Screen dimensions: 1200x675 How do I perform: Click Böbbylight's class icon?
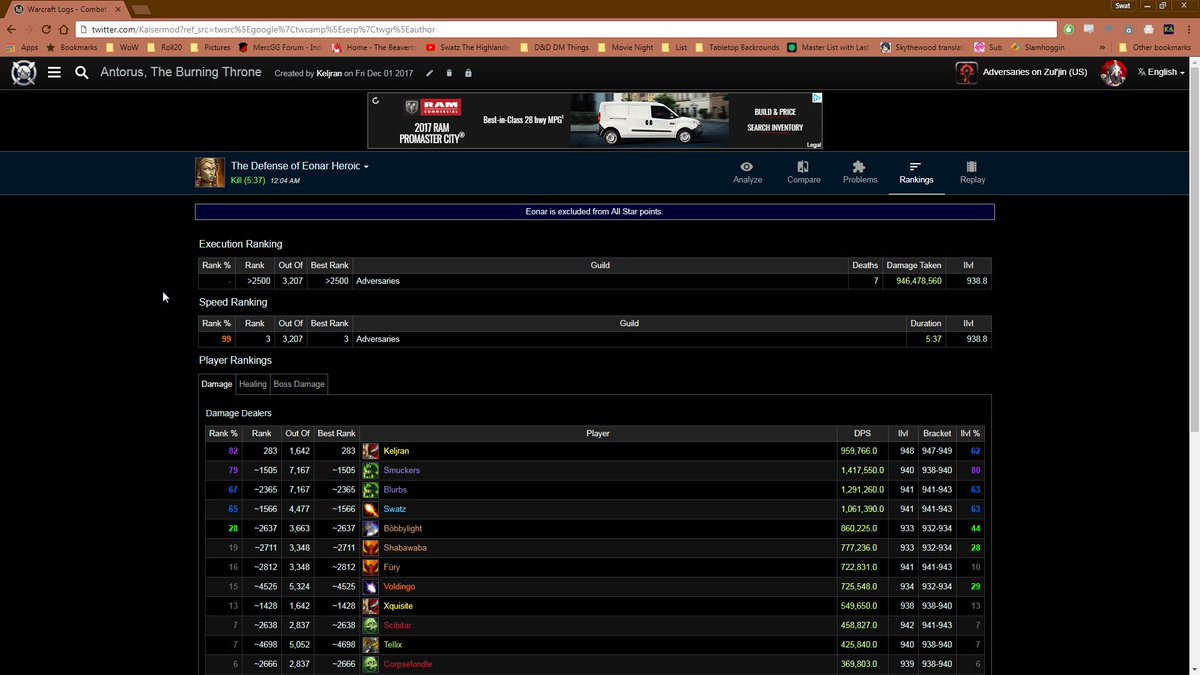371,528
